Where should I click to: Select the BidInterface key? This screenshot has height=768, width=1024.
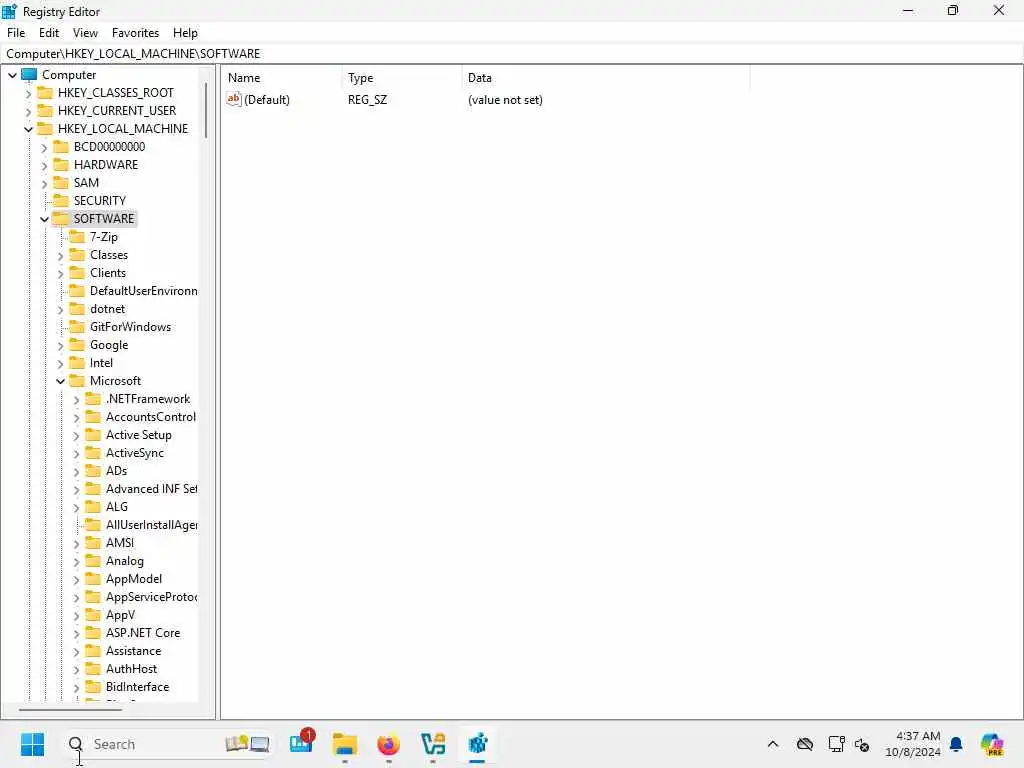(x=137, y=687)
